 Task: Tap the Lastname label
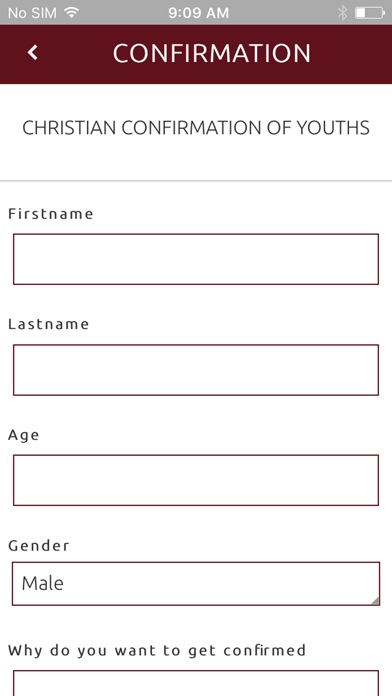[48, 324]
